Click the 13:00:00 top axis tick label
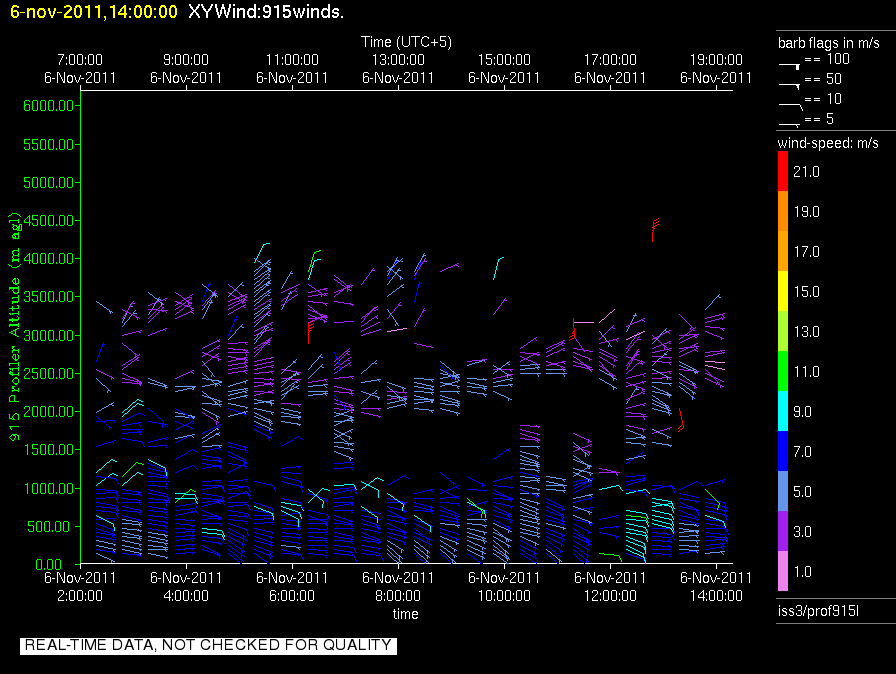 coord(398,59)
